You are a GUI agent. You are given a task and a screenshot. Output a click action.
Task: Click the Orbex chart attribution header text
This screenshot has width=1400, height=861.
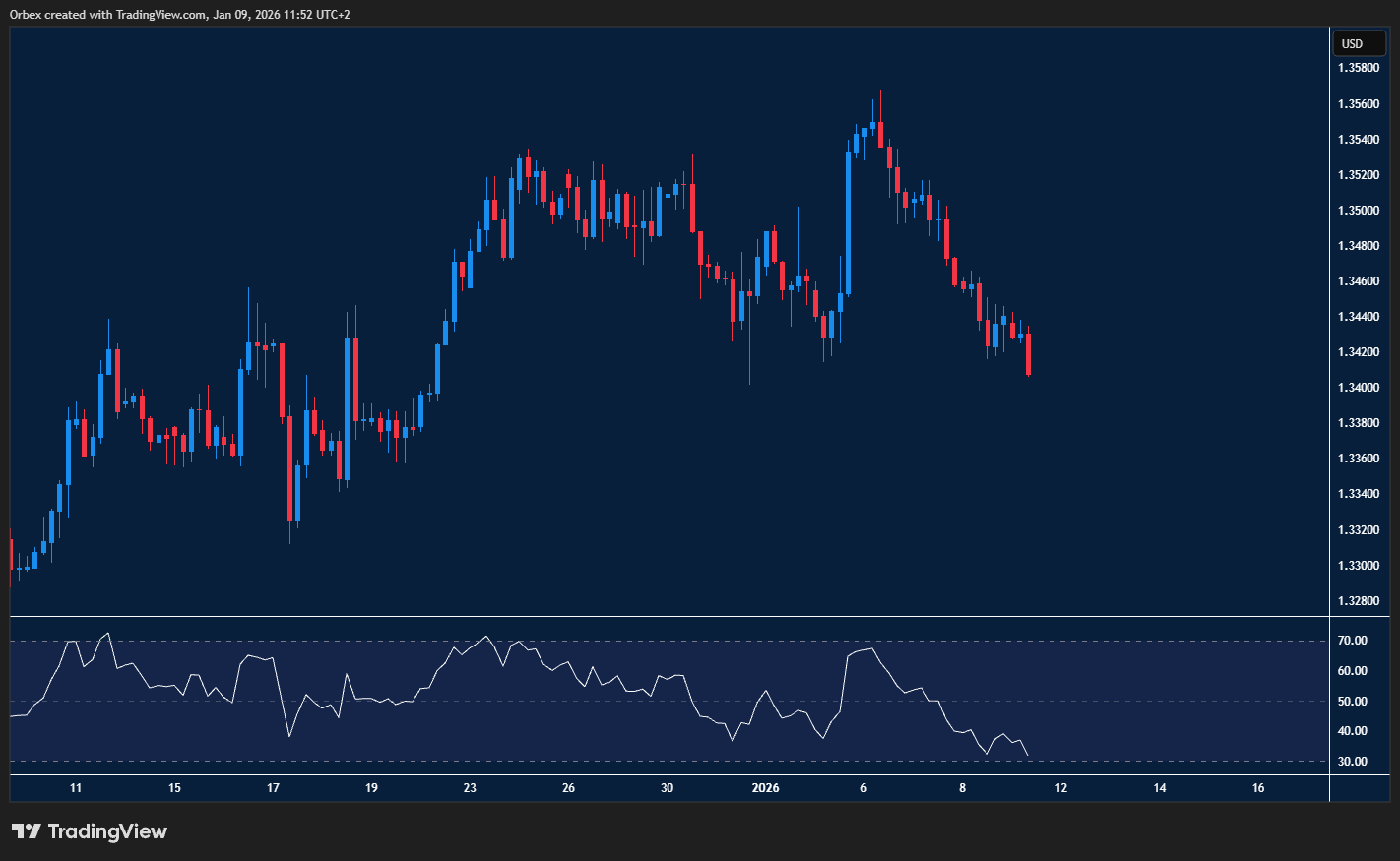tap(179, 14)
